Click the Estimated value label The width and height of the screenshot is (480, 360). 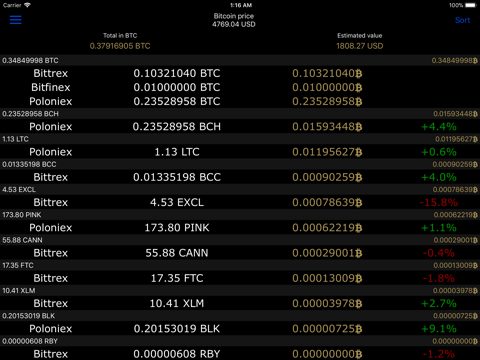360,35
